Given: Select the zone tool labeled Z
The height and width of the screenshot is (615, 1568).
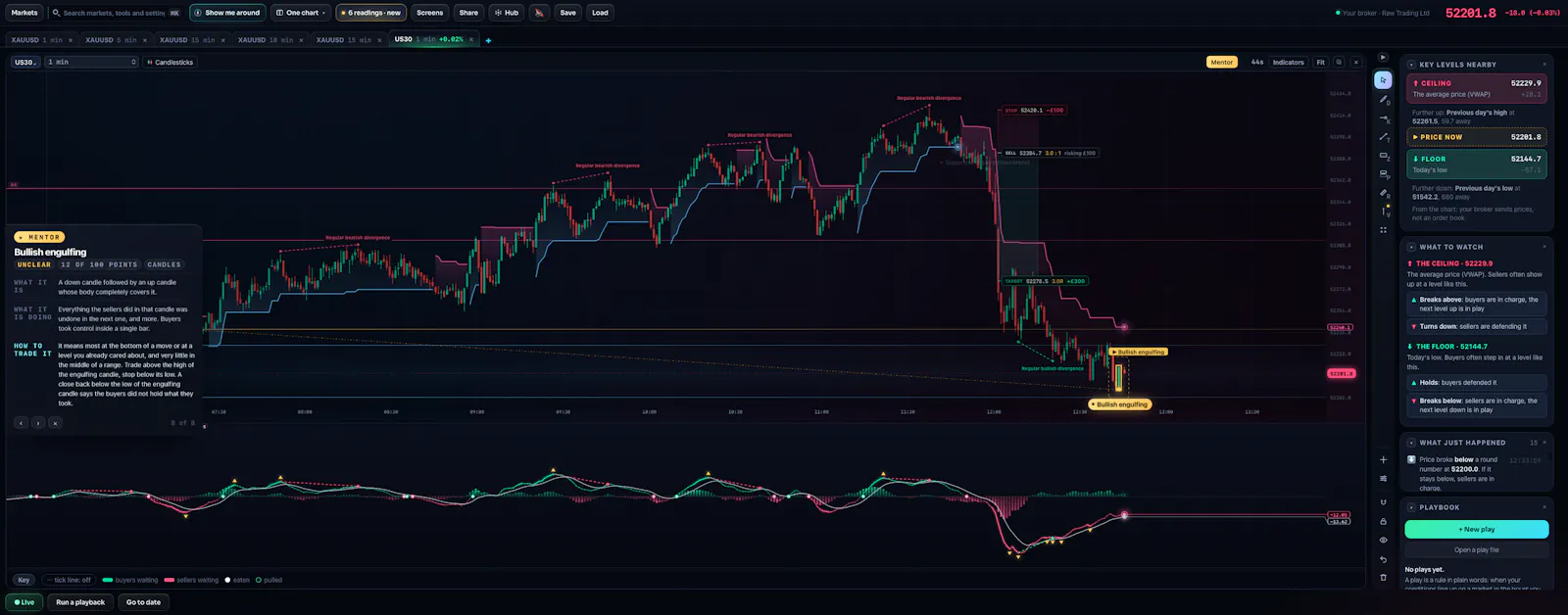Looking at the screenshot, I should (x=1383, y=155).
